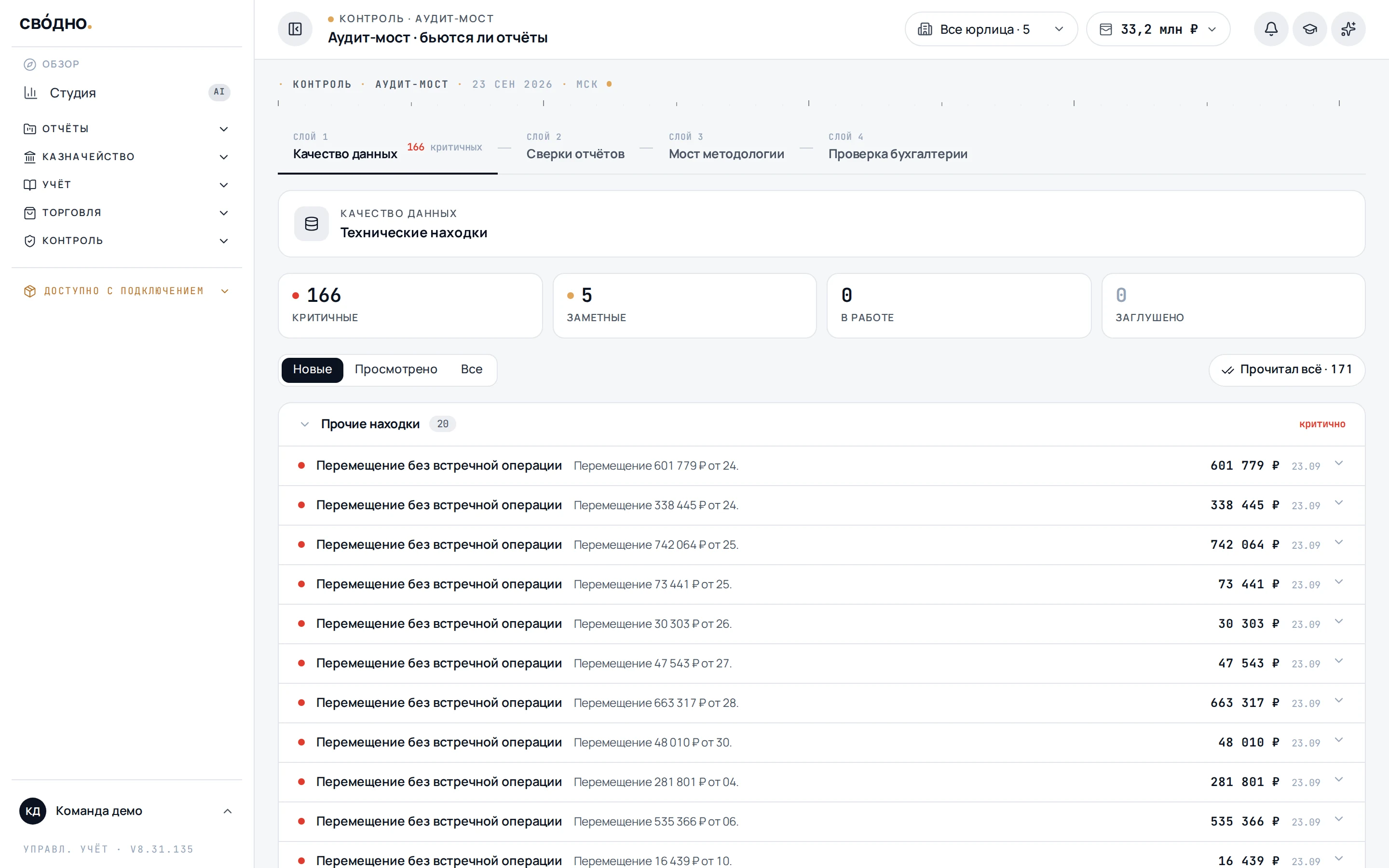Switch to Слой 3 Мост методологии tab

[x=726, y=147]
